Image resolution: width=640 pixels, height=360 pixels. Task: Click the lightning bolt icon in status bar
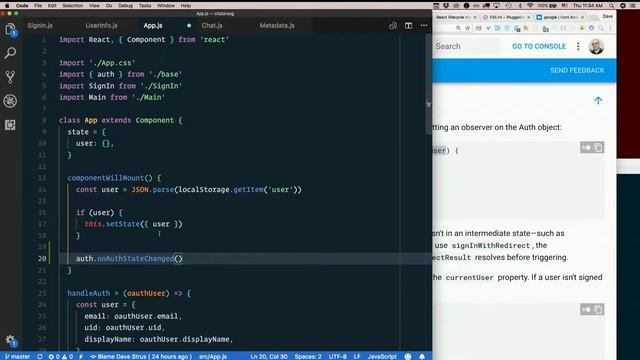[x=81, y=356]
